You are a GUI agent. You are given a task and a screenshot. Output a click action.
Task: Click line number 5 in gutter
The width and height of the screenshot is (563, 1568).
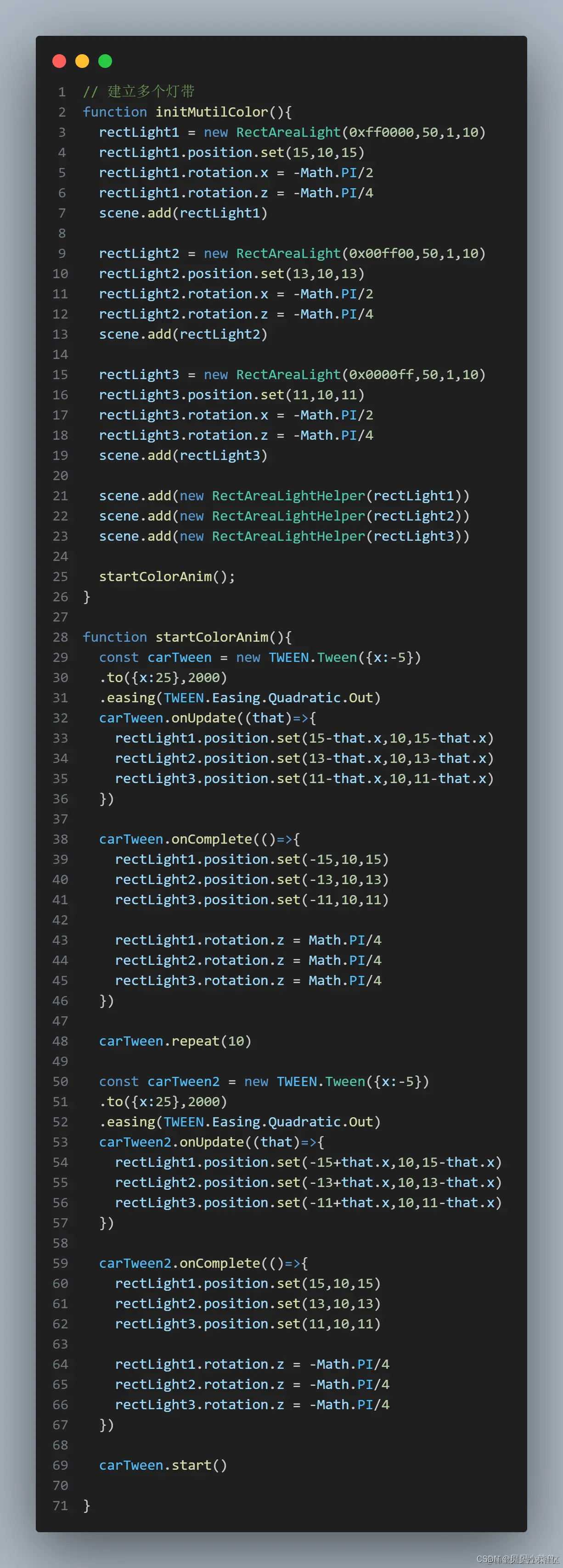click(62, 173)
